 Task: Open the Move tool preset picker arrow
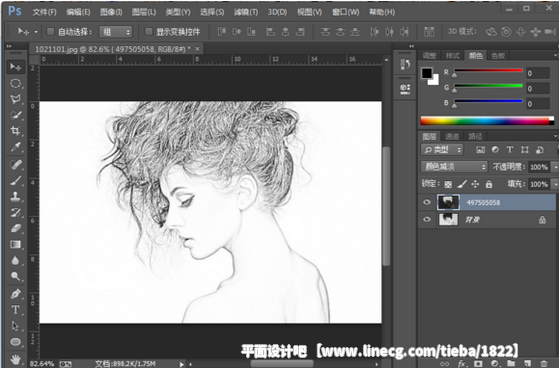click(x=36, y=32)
